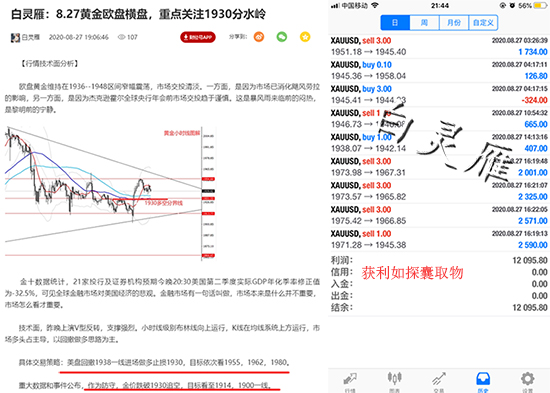550x393 pixels.
Task: Open the candlestick chart icon in bottom bar
Action: point(395,381)
